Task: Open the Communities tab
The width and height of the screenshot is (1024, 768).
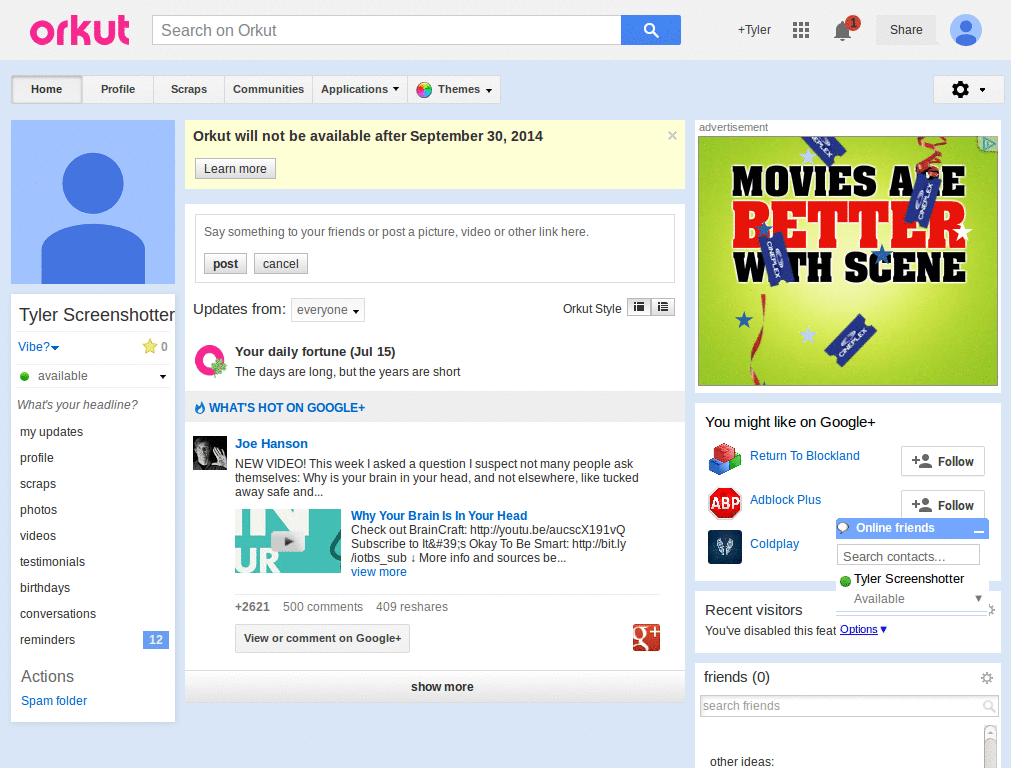Action: click(268, 89)
